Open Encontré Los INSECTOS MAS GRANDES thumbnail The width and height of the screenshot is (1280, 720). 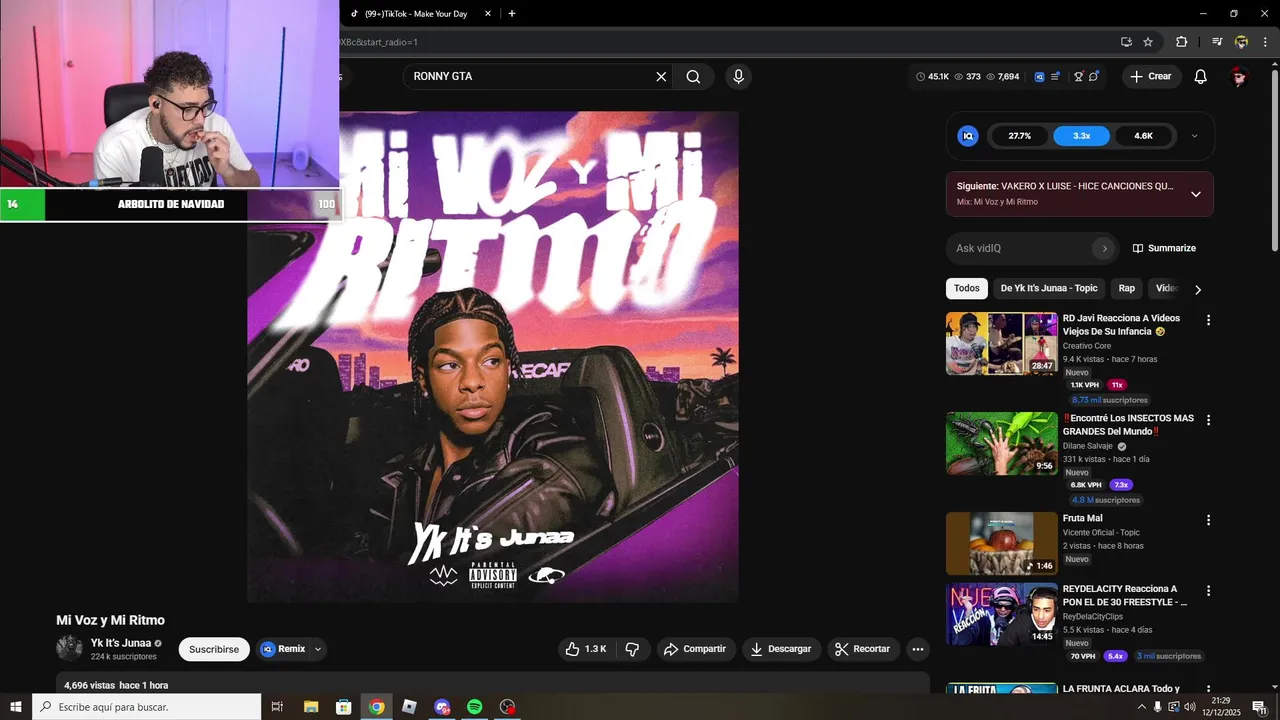click(1002, 444)
